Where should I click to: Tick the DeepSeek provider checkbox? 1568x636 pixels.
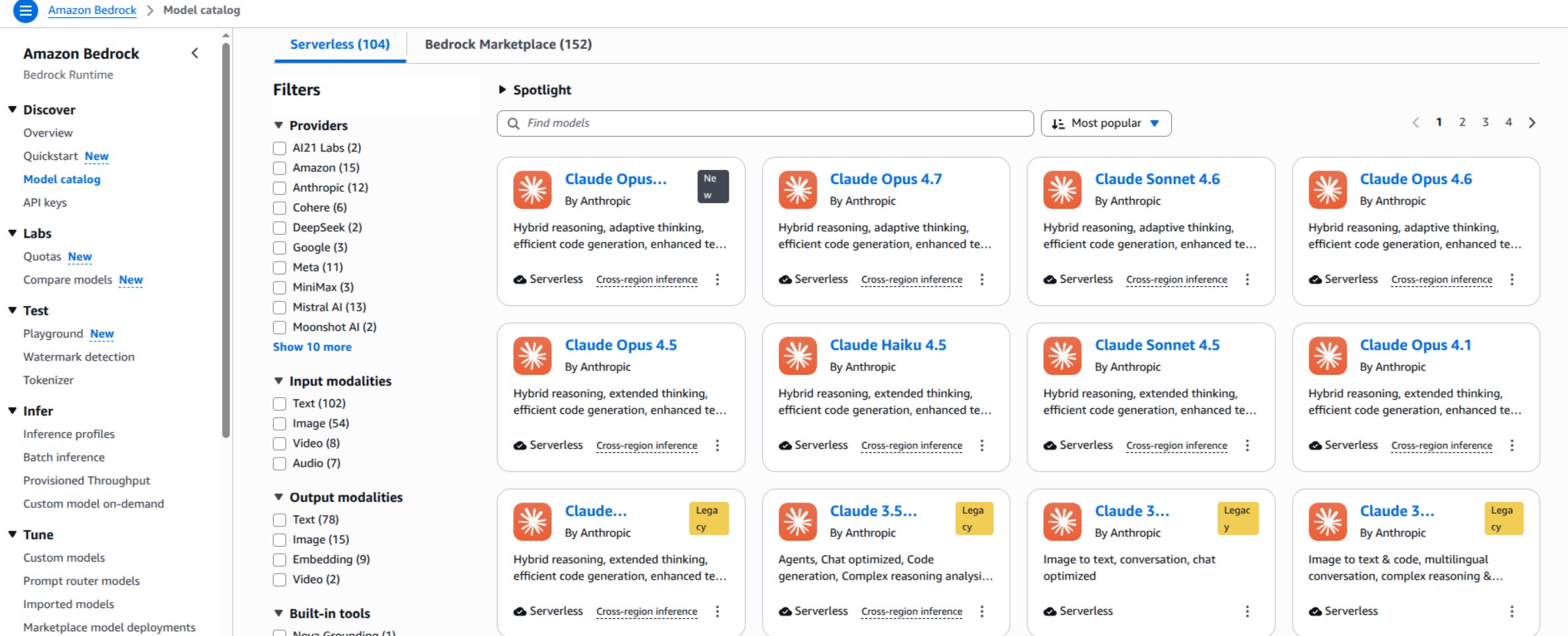coord(279,228)
